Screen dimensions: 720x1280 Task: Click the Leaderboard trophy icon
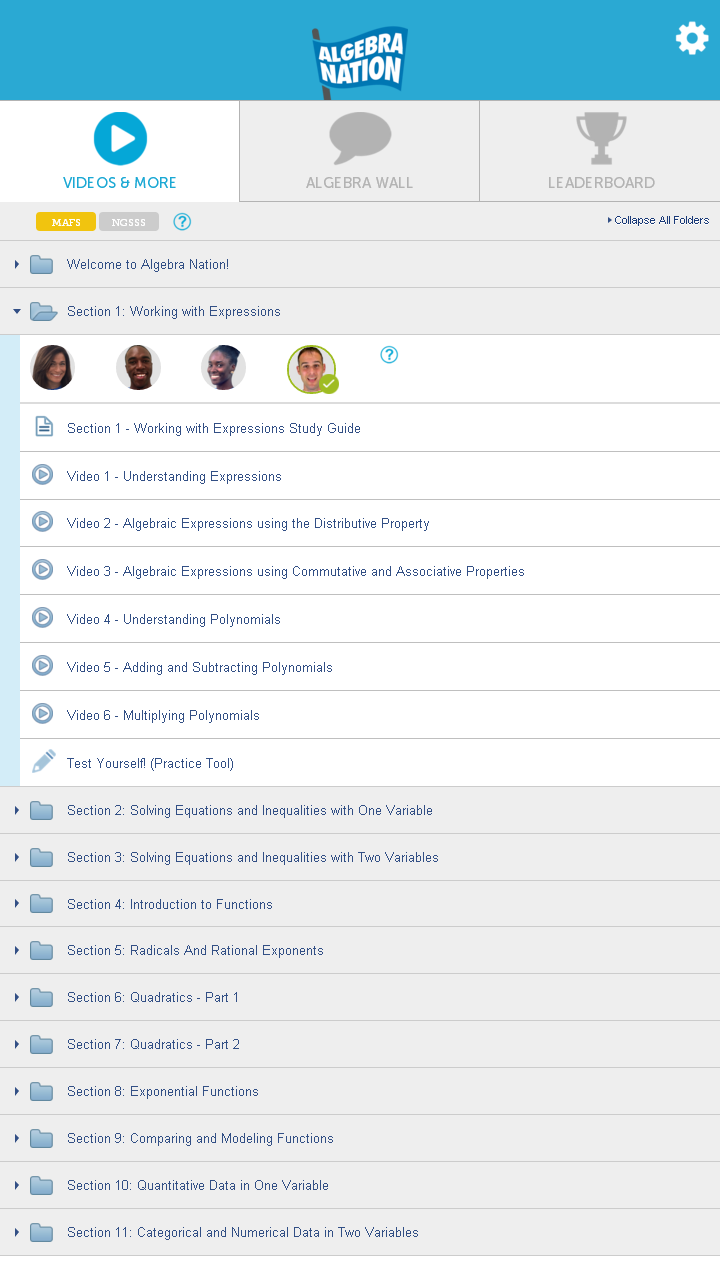click(x=601, y=138)
